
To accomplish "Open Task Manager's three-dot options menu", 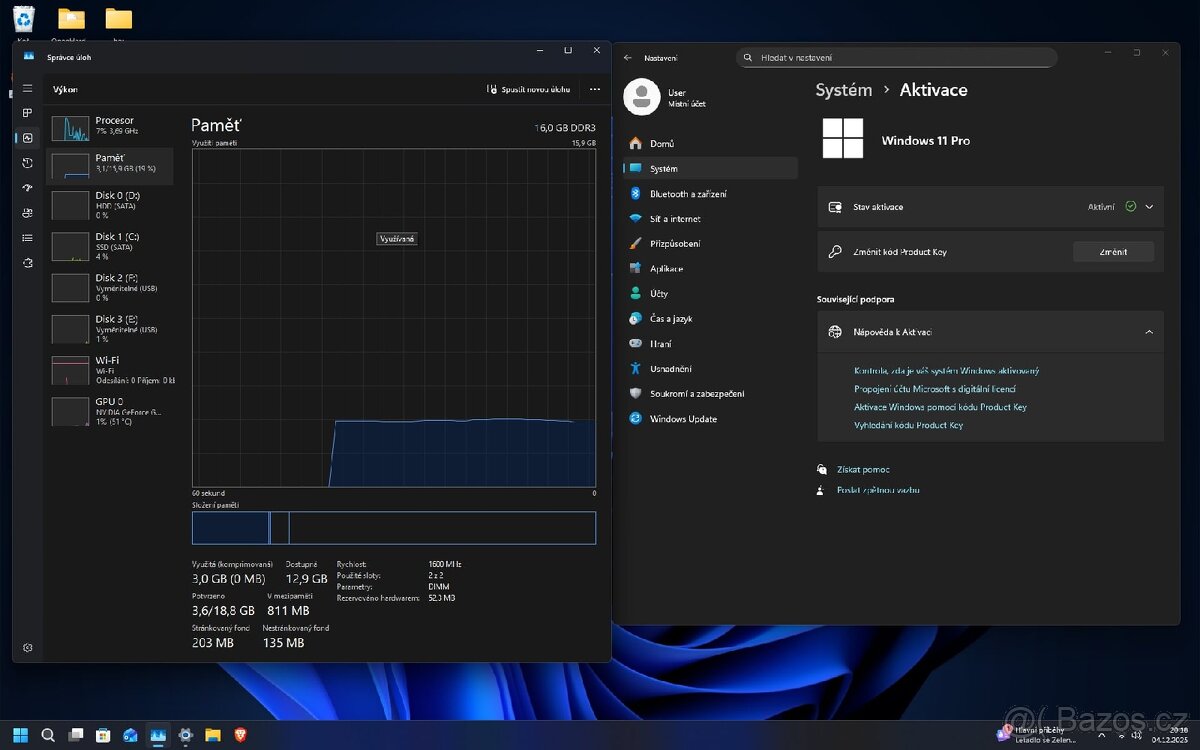I will pyautogui.click(x=594, y=89).
